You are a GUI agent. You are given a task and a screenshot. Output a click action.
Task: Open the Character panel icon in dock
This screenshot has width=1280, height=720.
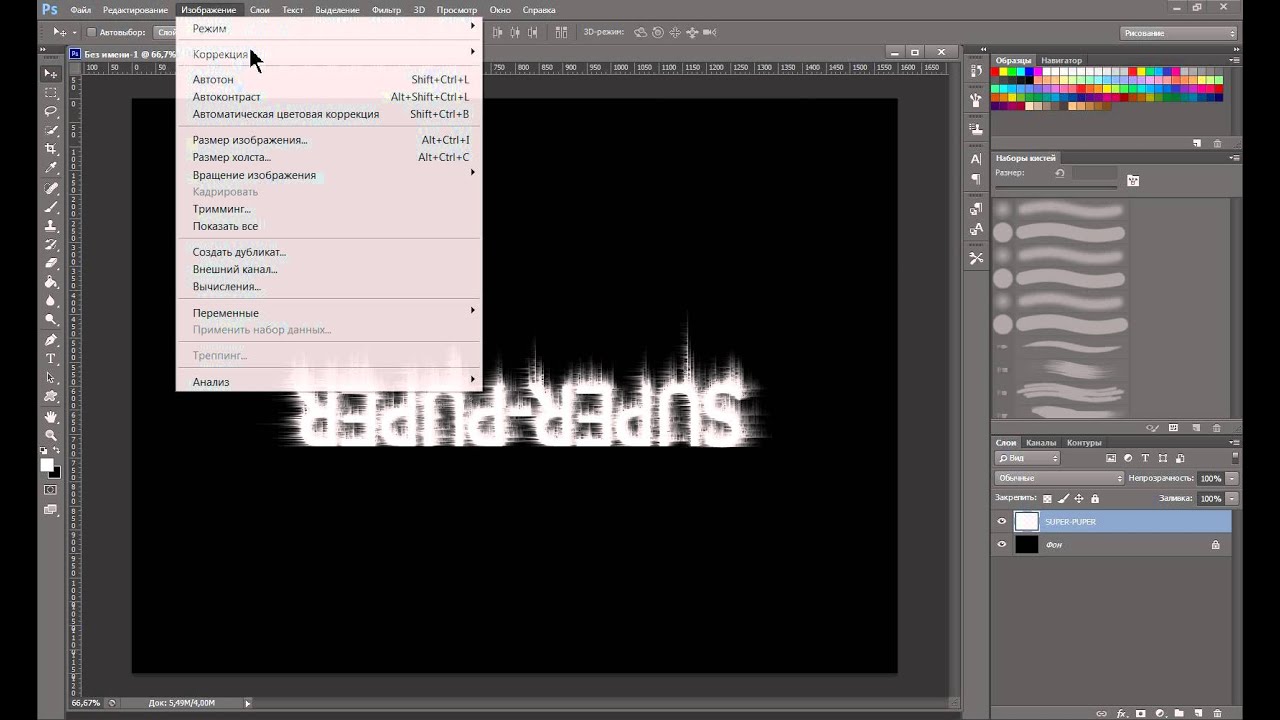pyautogui.click(x=977, y=159)
